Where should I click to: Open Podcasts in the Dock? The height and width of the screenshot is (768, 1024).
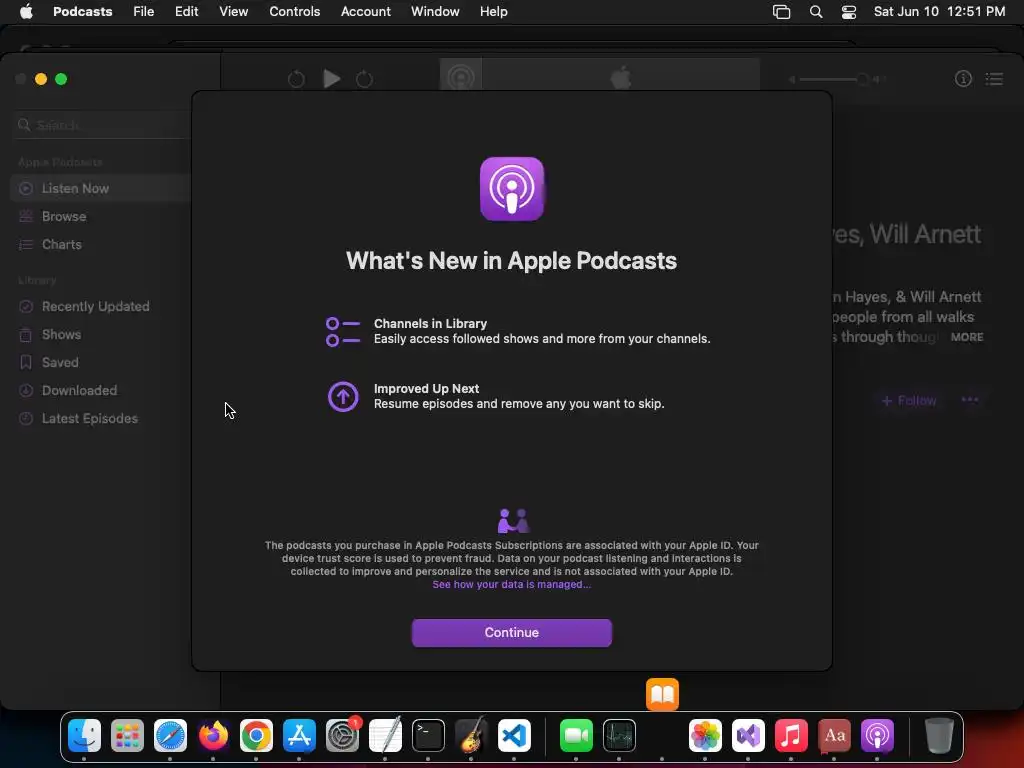877,736
